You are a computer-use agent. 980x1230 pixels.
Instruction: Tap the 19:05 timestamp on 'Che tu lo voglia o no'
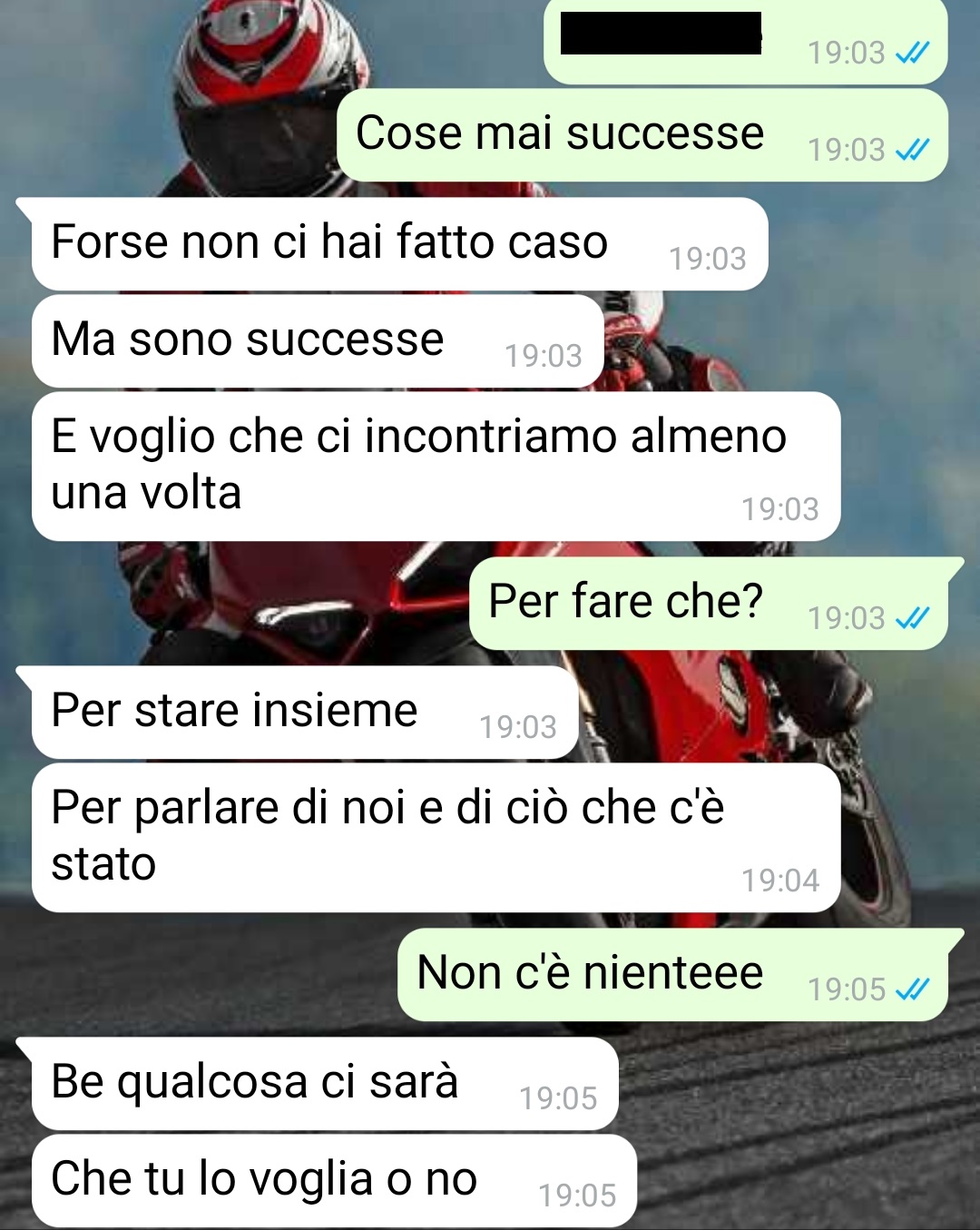coord(577,1196)
